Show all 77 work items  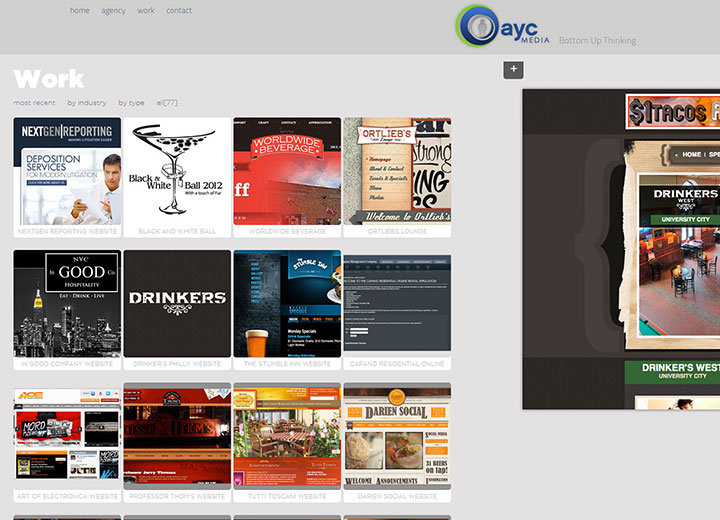coord(167,103)
